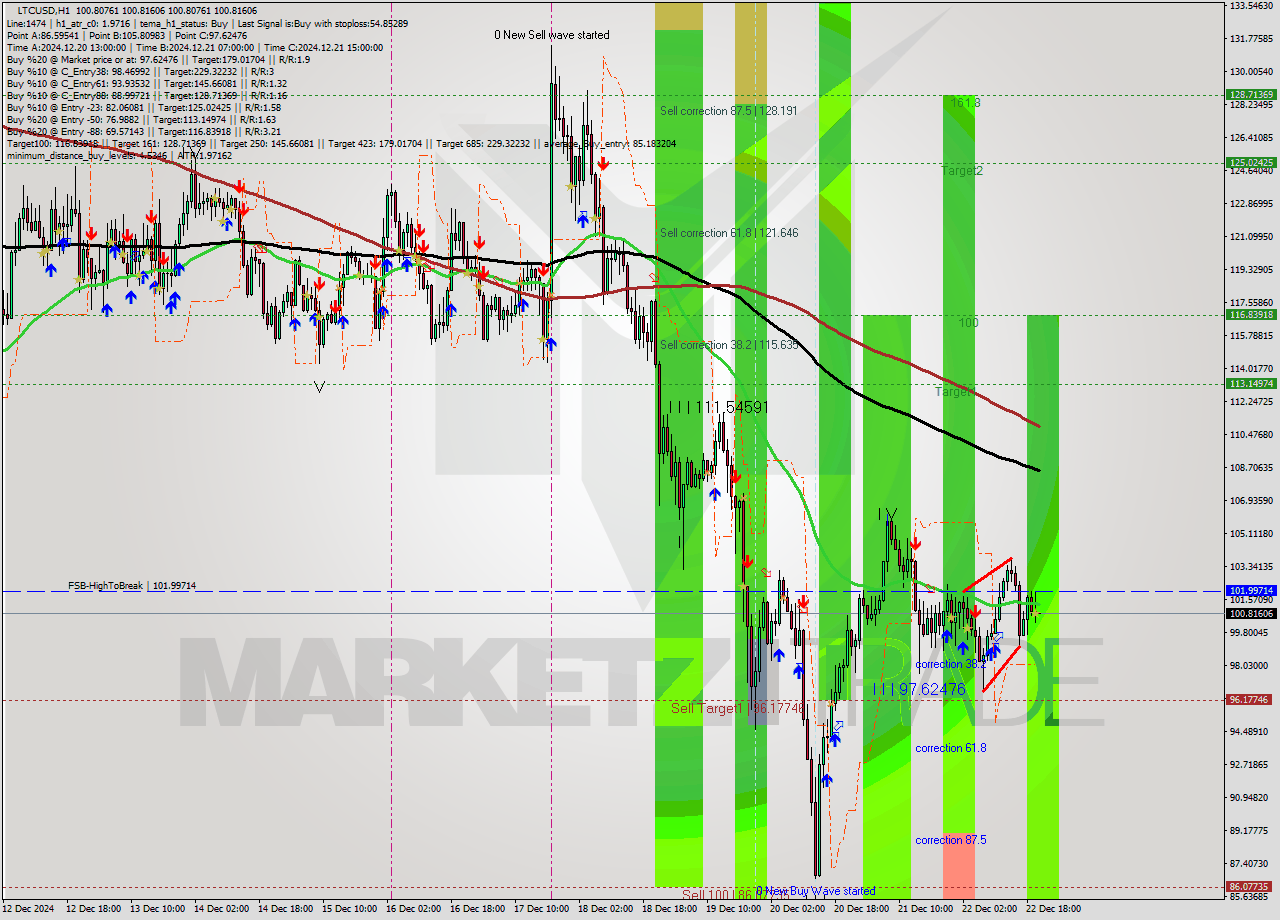
Task: Click the 'FSB-HighToBreak | 101.99714' label
Action: [x=132, y=585]
